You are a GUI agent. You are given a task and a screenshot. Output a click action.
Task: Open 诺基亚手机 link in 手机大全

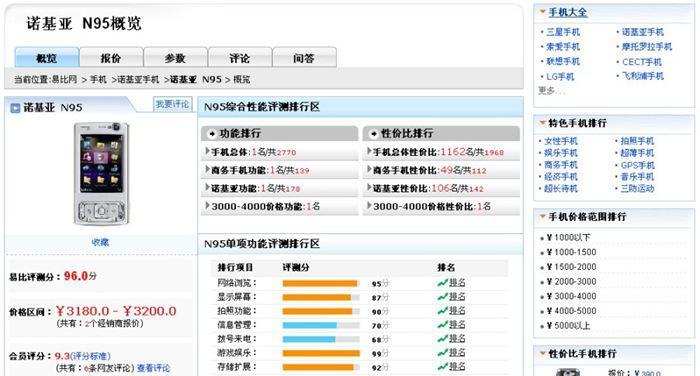(642, 32)
